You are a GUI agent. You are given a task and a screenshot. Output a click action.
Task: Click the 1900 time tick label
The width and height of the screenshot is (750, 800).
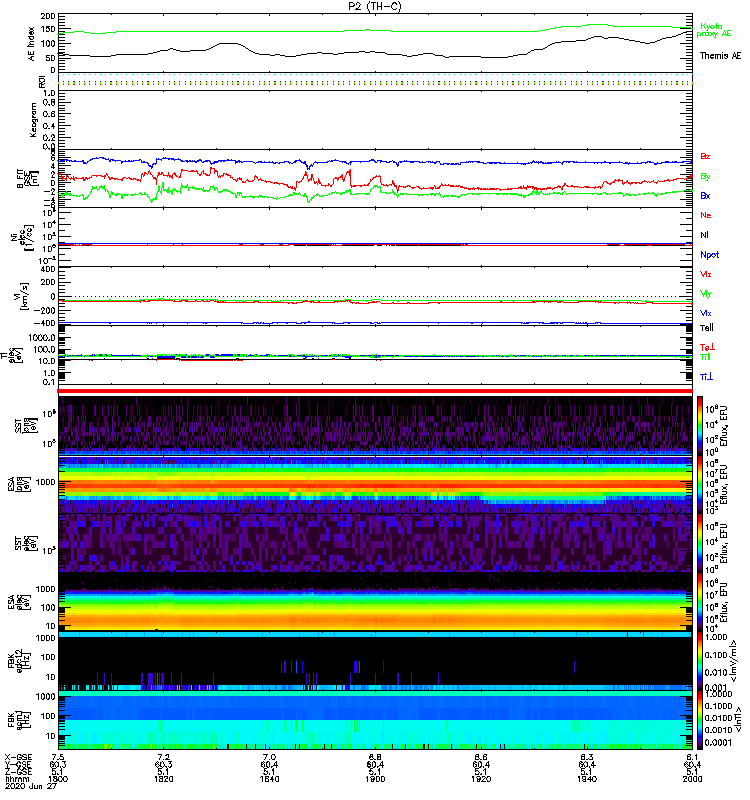[375, 779]
